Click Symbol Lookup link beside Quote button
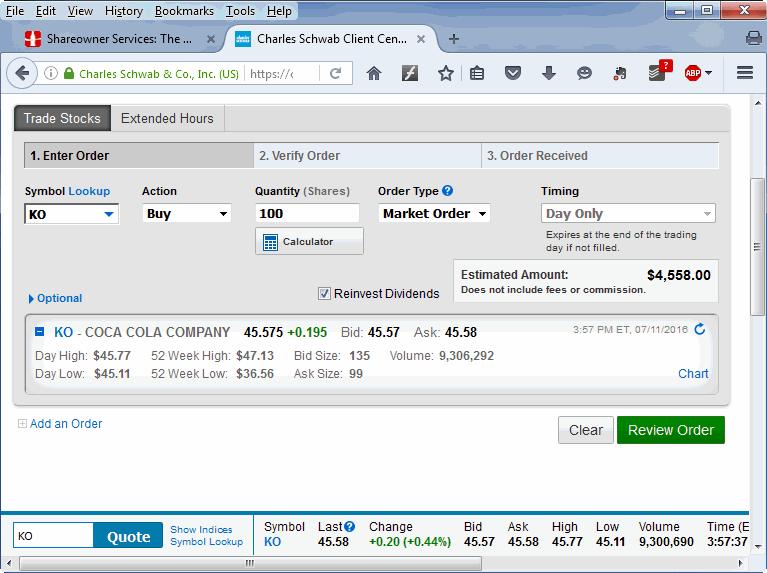767x573 pixels. click(x=206, y=542)
